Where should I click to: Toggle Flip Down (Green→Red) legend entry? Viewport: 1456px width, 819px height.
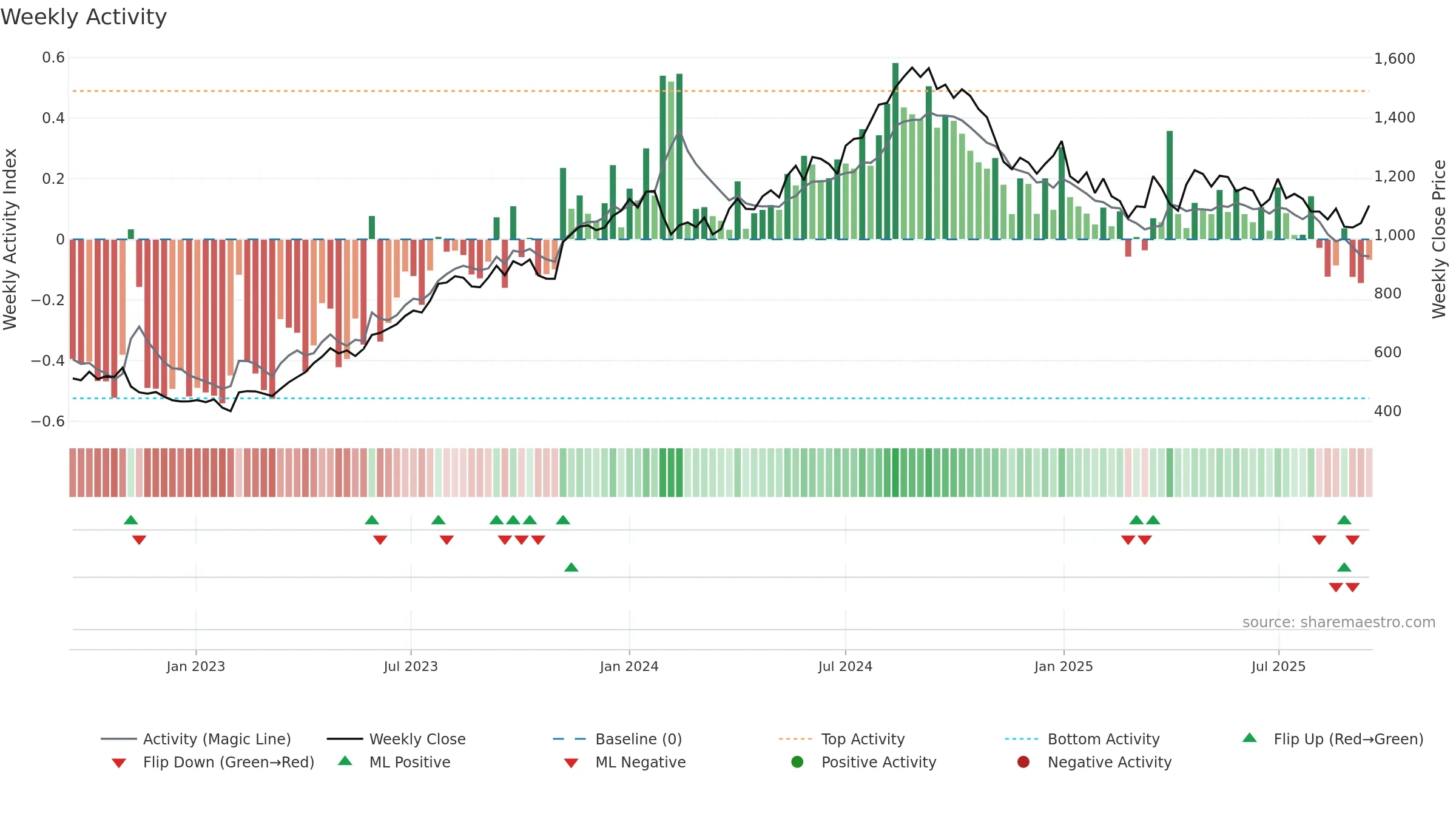[x=212, y=762]
